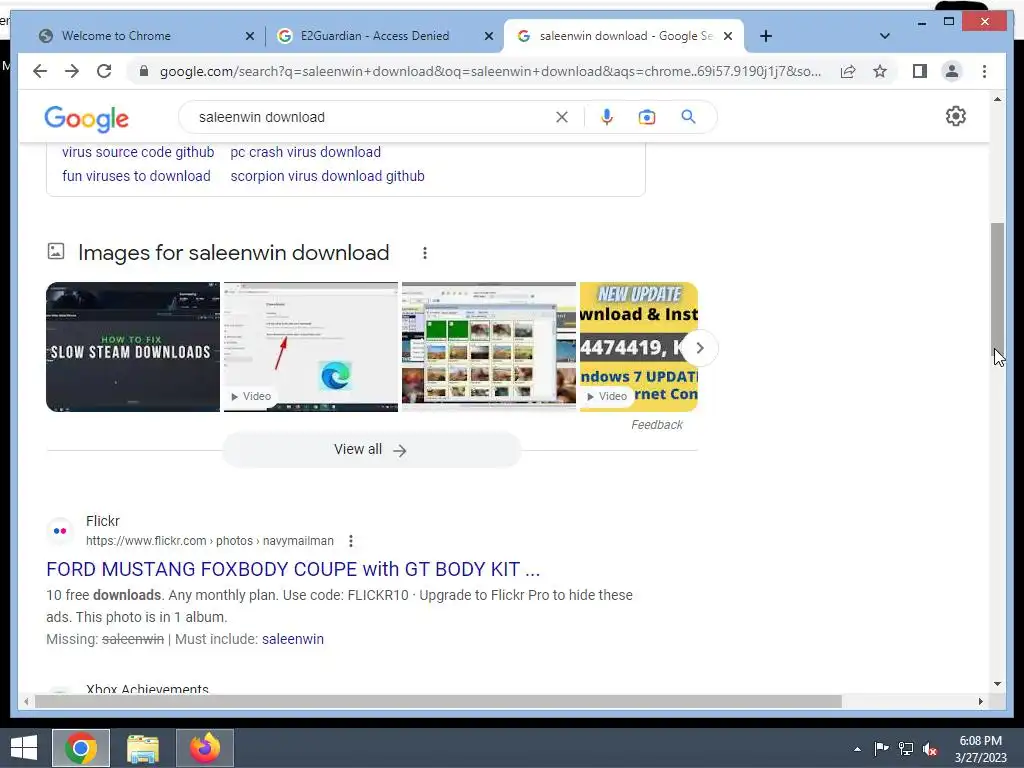This screenshot has width=1024, height=768.
Task: Click the Chrome address bar URL
Action: 490,71
